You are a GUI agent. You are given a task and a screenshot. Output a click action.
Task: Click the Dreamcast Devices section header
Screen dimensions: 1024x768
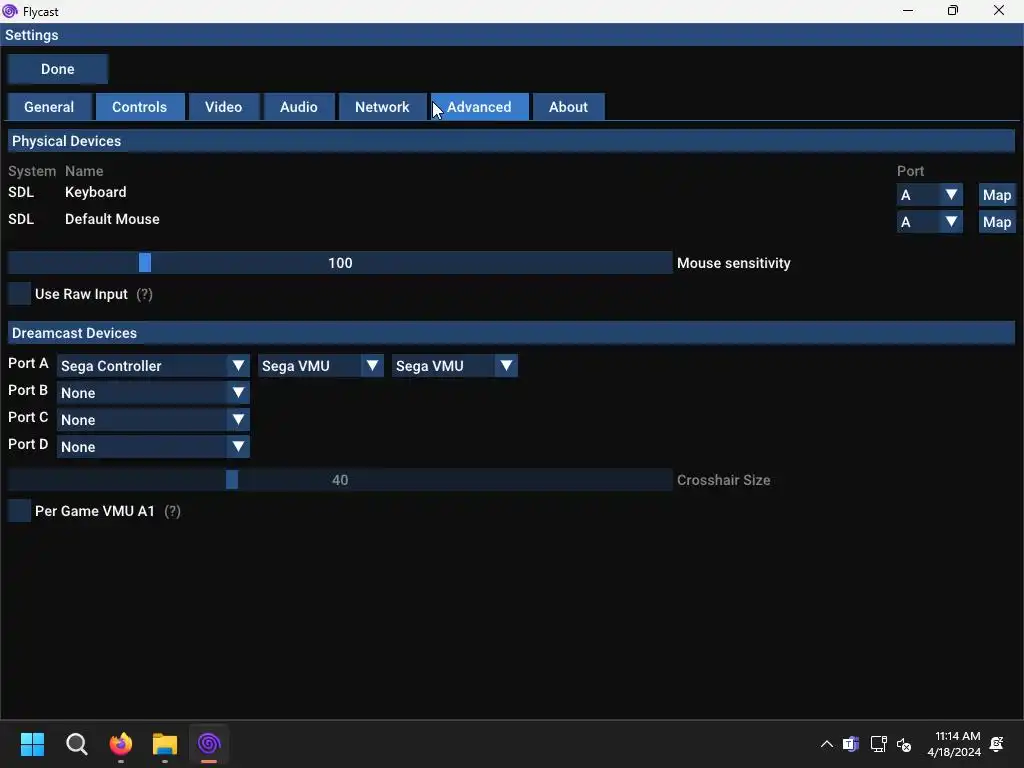[511, 333]
